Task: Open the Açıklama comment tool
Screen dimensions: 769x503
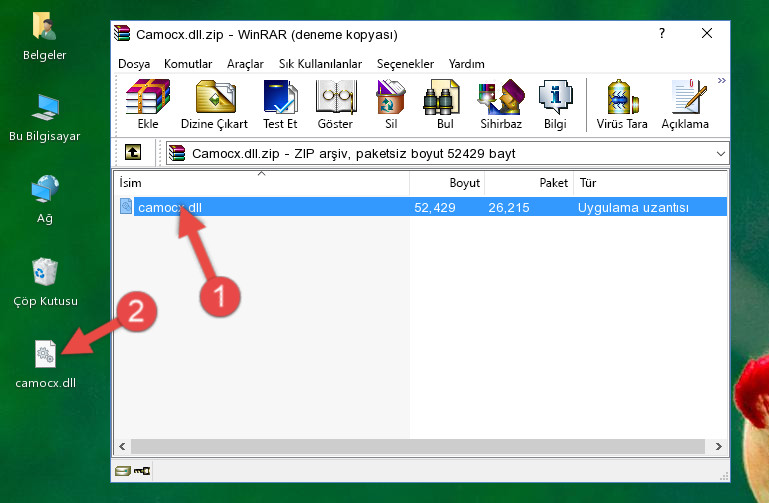Action: tap(685, 104)
